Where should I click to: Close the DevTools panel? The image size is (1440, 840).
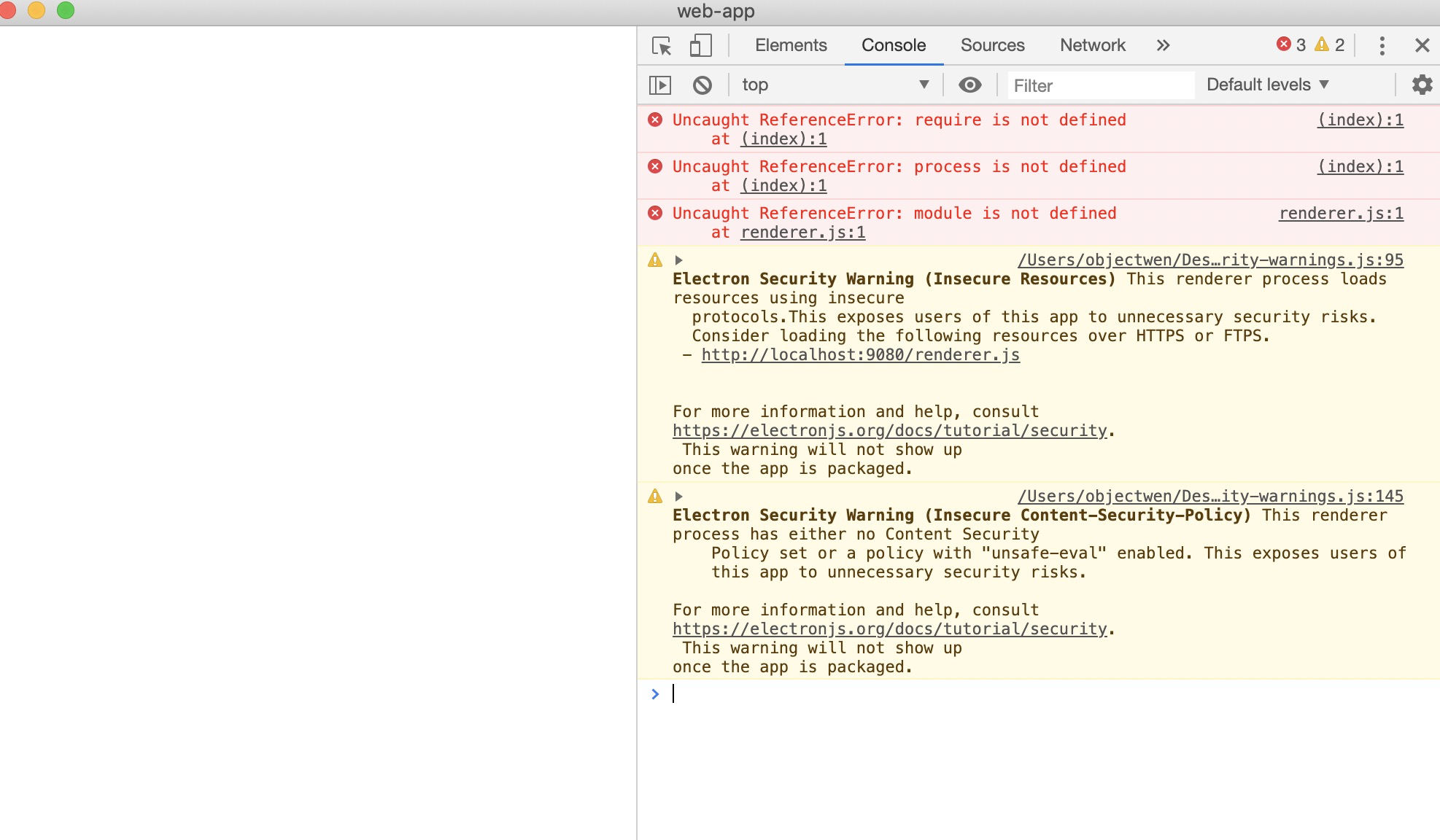click(1422, 46)
